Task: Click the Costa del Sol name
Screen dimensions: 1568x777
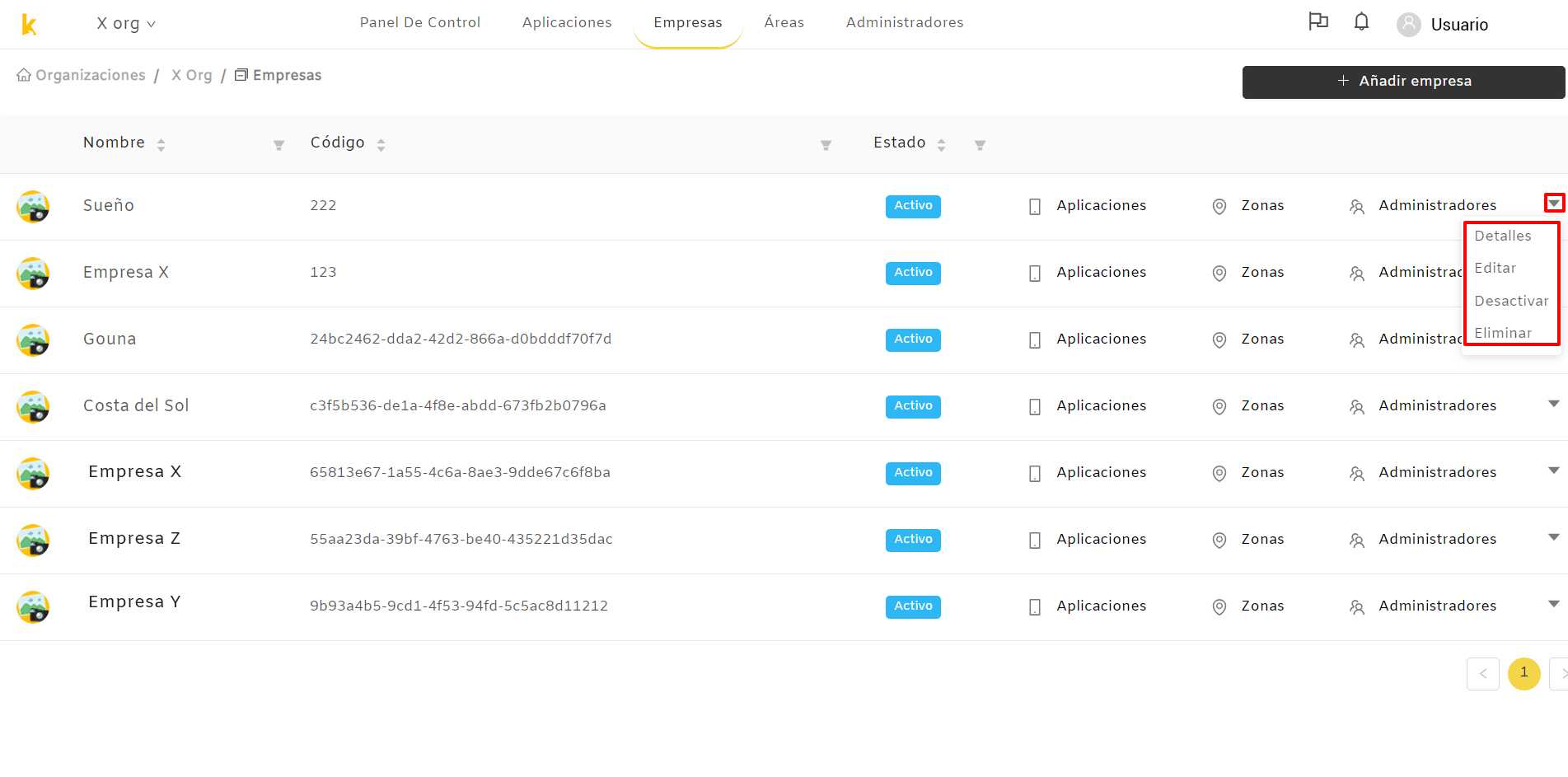Action: coord(136,406)
